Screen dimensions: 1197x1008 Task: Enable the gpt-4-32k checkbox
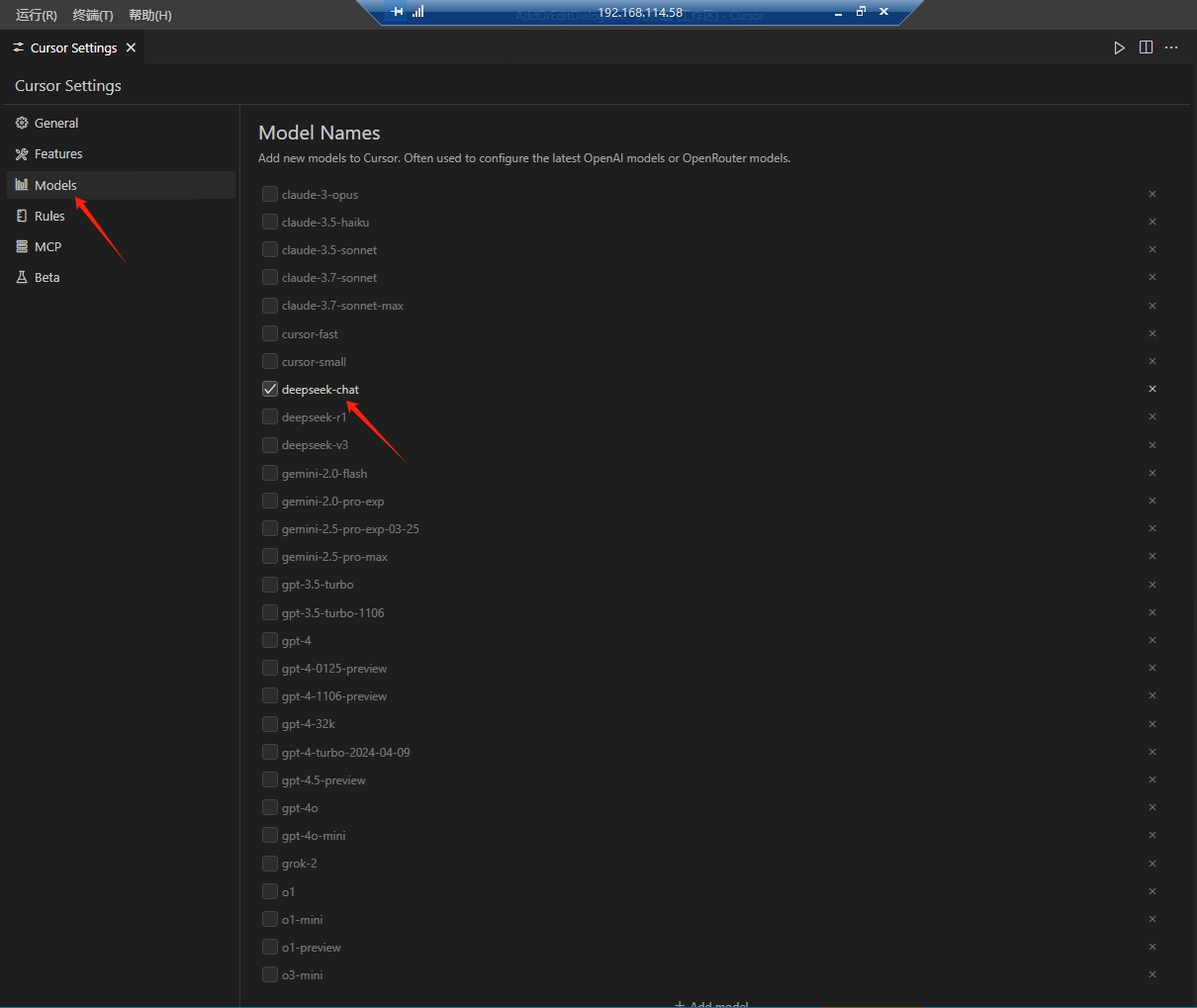click(x=269, y=723)
